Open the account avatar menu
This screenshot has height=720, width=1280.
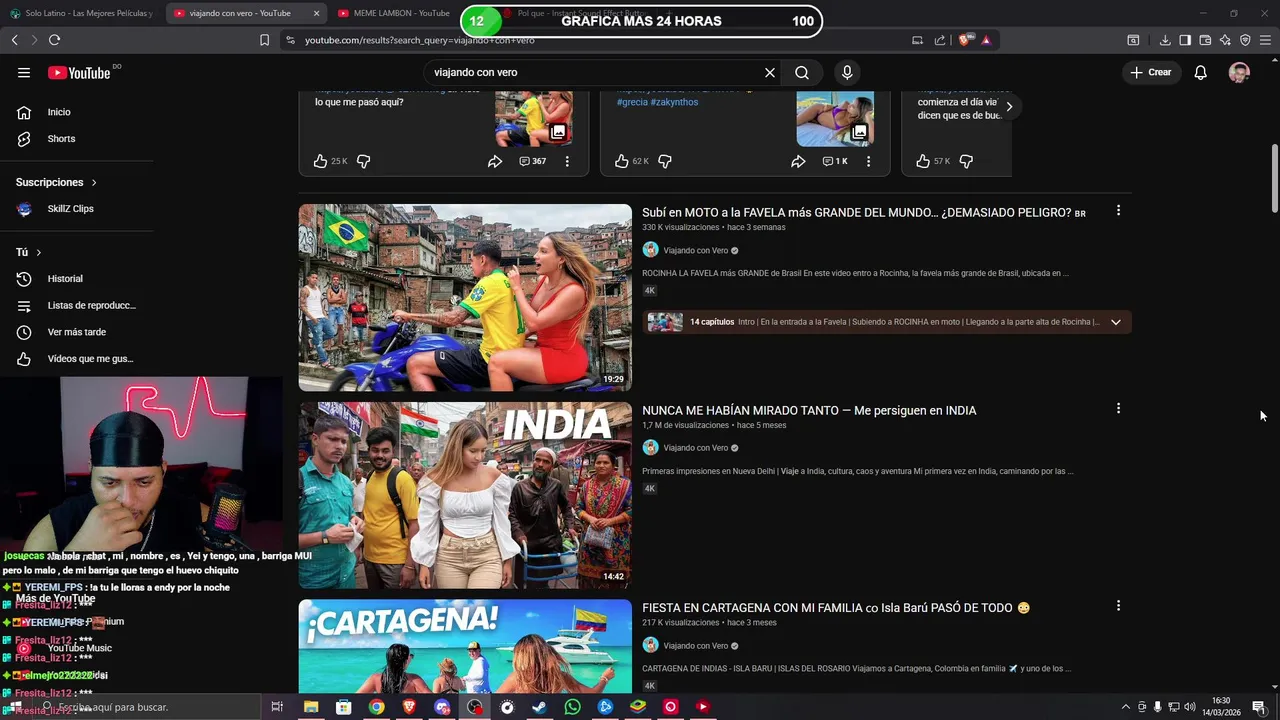pos(1239,72)
